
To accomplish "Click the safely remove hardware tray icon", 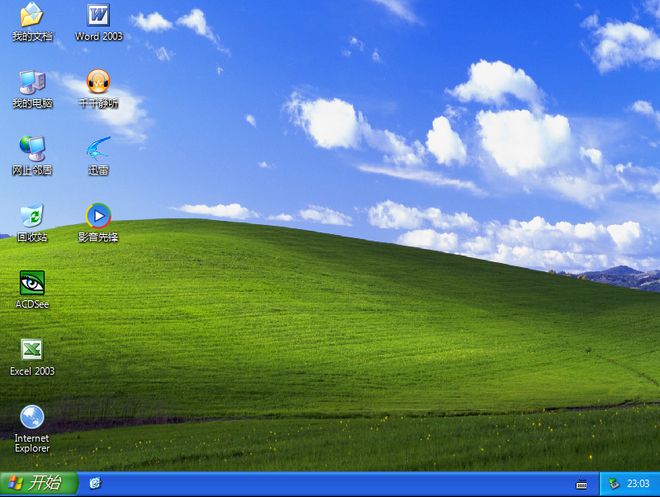I will point(614,484).
